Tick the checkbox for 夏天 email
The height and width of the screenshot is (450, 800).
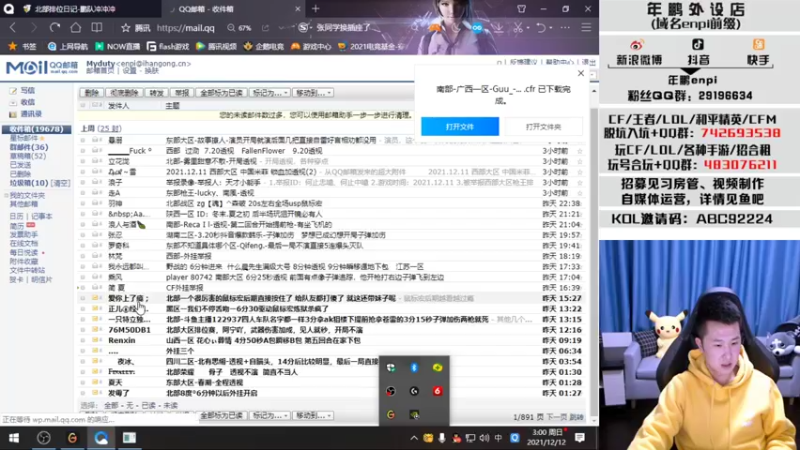click(x=83, y=383)
